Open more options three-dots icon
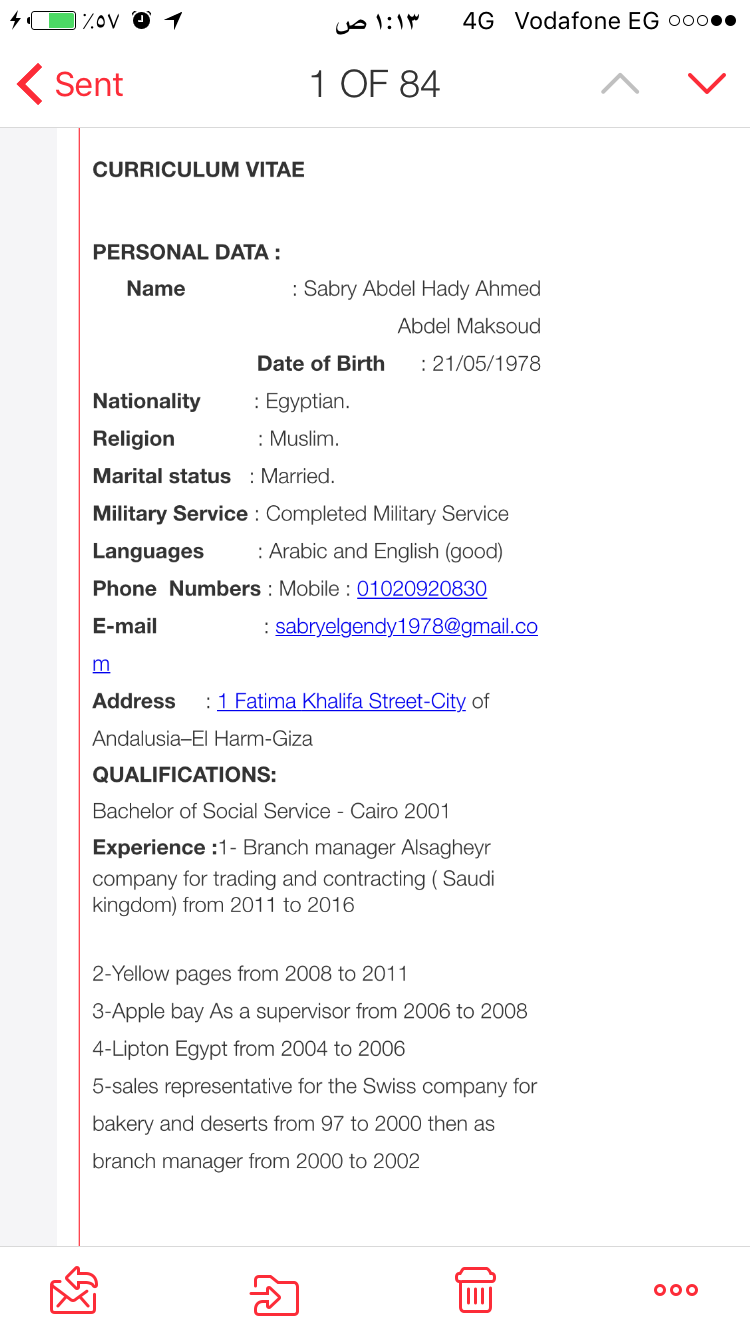 [676, 1290]
